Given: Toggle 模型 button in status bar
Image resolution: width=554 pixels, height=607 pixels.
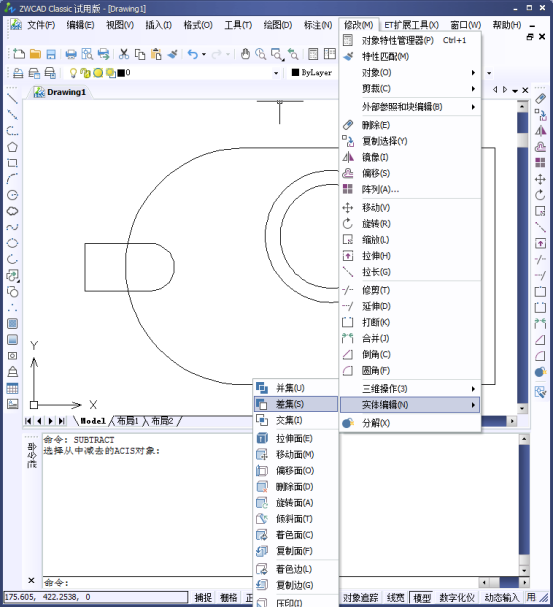Looking at the screenshot, I should 422,597.
